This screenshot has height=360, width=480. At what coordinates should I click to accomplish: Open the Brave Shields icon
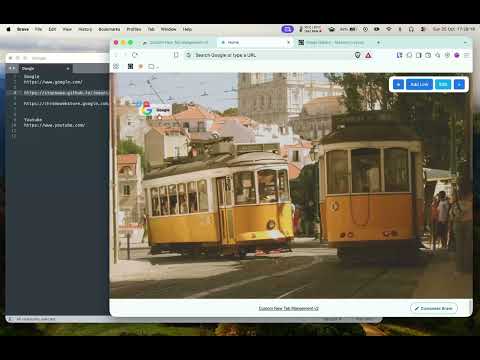[x=357, y=55]
